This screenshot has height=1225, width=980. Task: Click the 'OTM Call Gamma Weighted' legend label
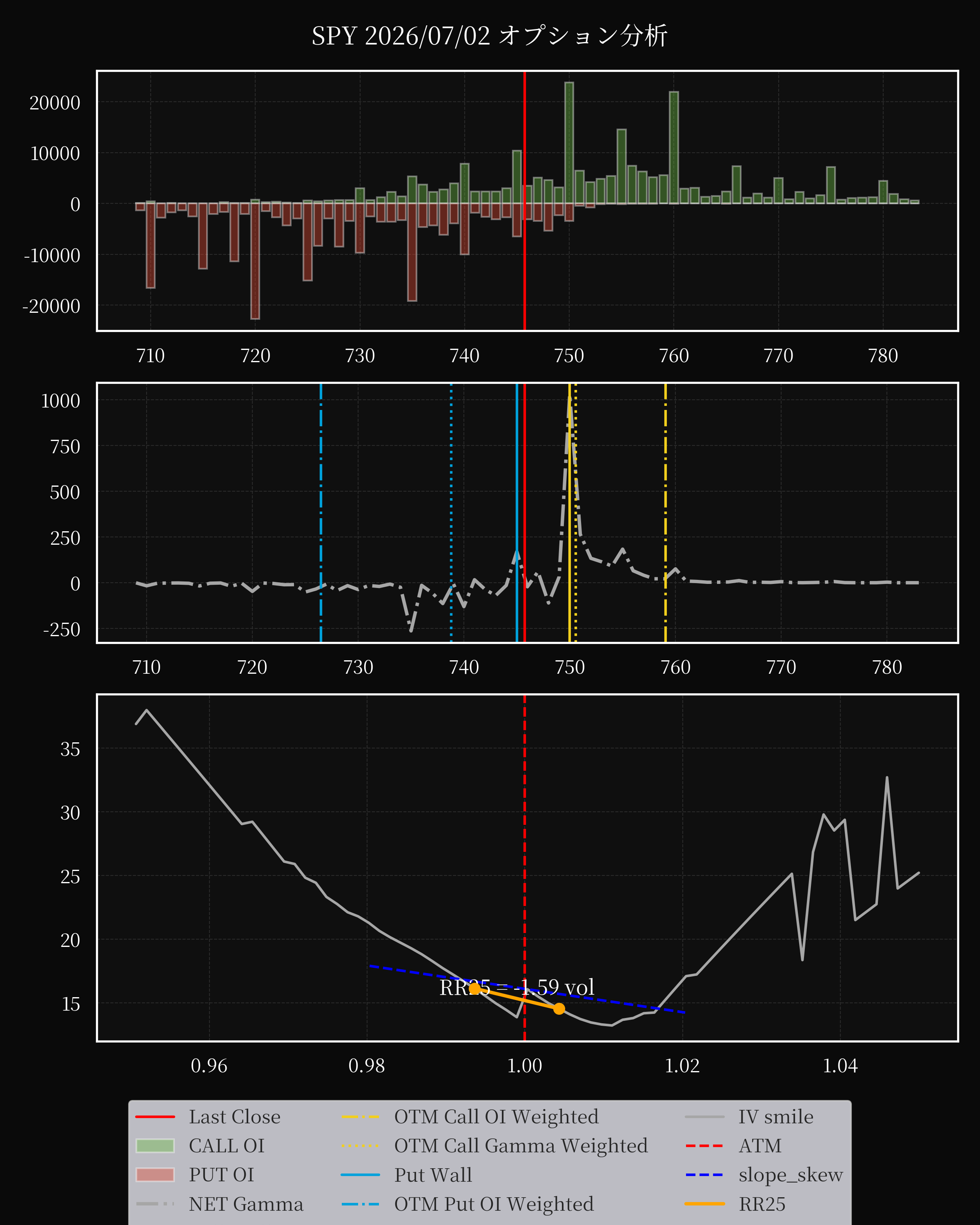click(521, 1146)
